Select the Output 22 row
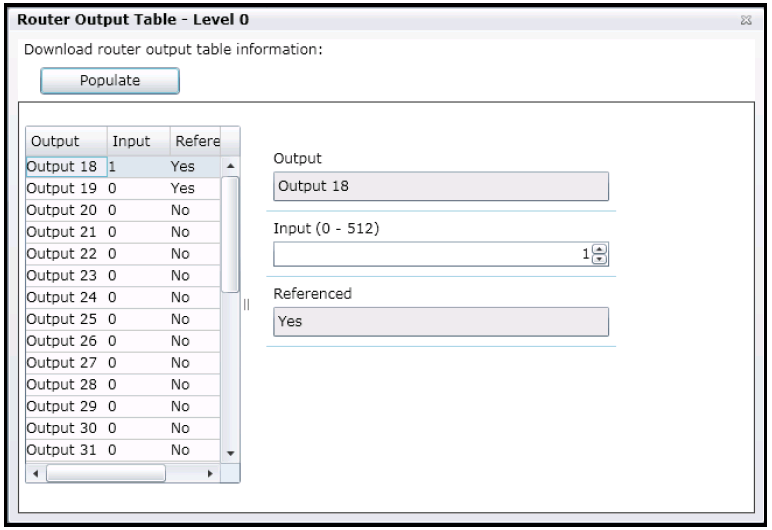This screenshot has width=772, height=530. tap(123, 254)
